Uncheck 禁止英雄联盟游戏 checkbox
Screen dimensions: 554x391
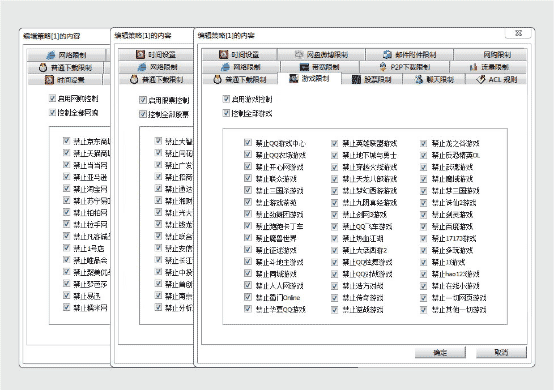pos(334,143)
